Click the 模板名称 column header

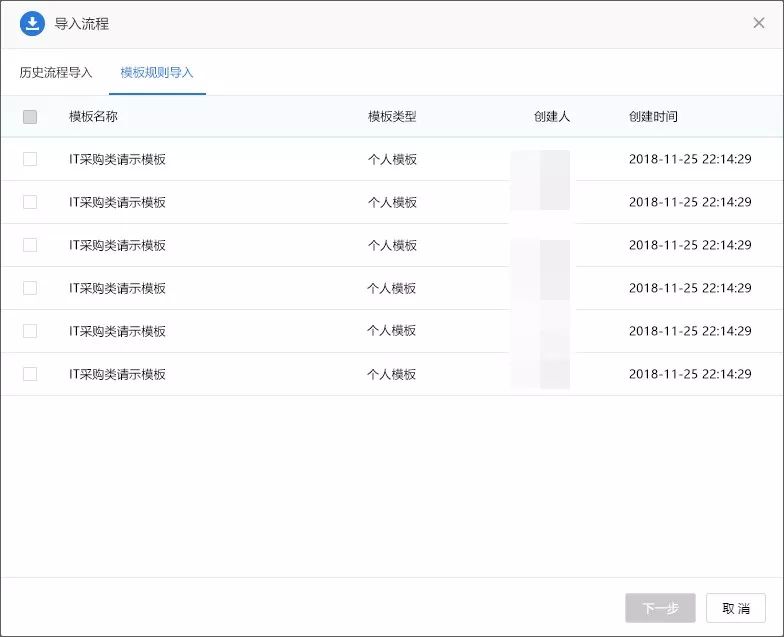[x=93, y=116]
